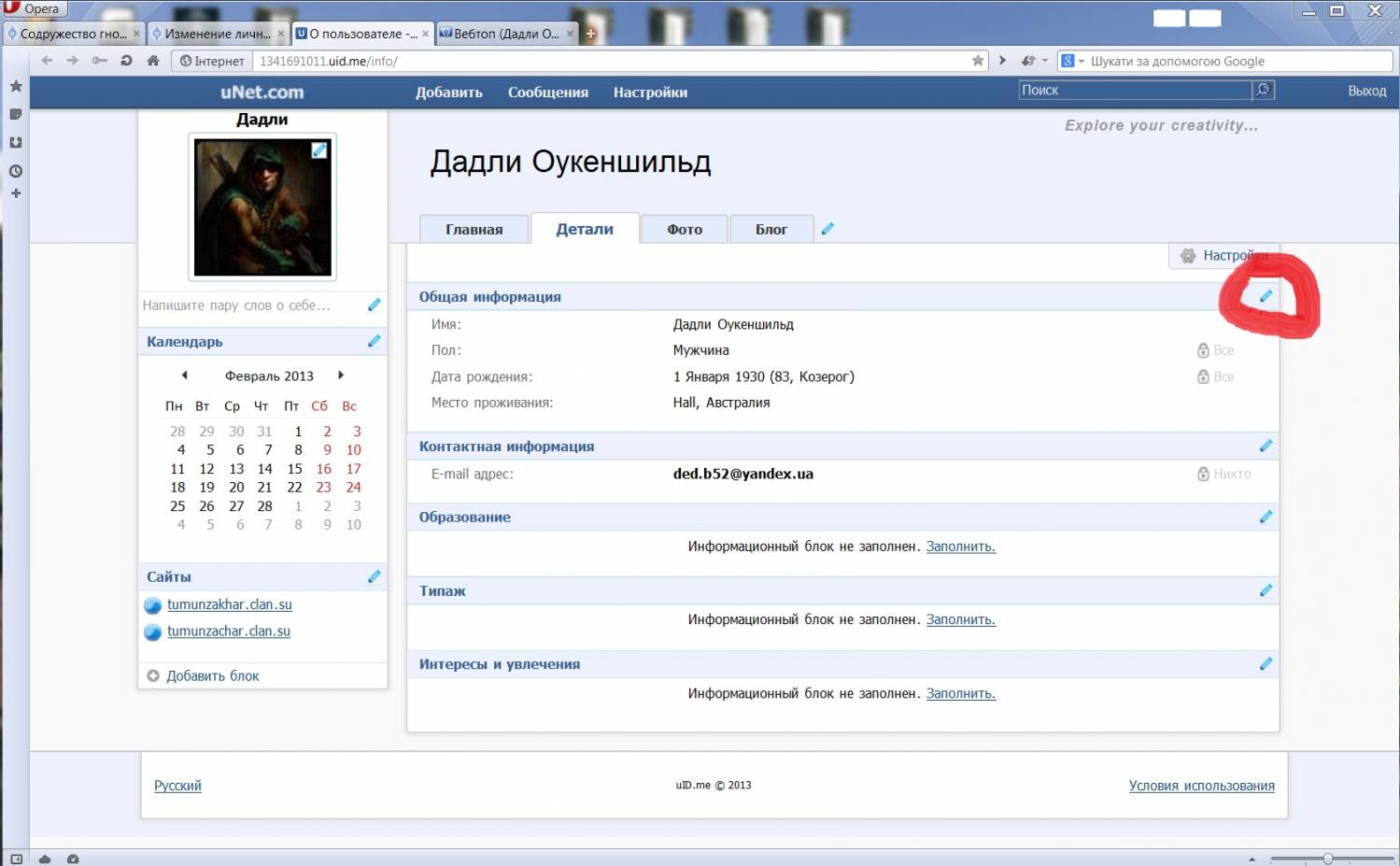
Task: Open Downloads panel in Opera sidebar
Action: pyautogui.click(x=16, y=143)
